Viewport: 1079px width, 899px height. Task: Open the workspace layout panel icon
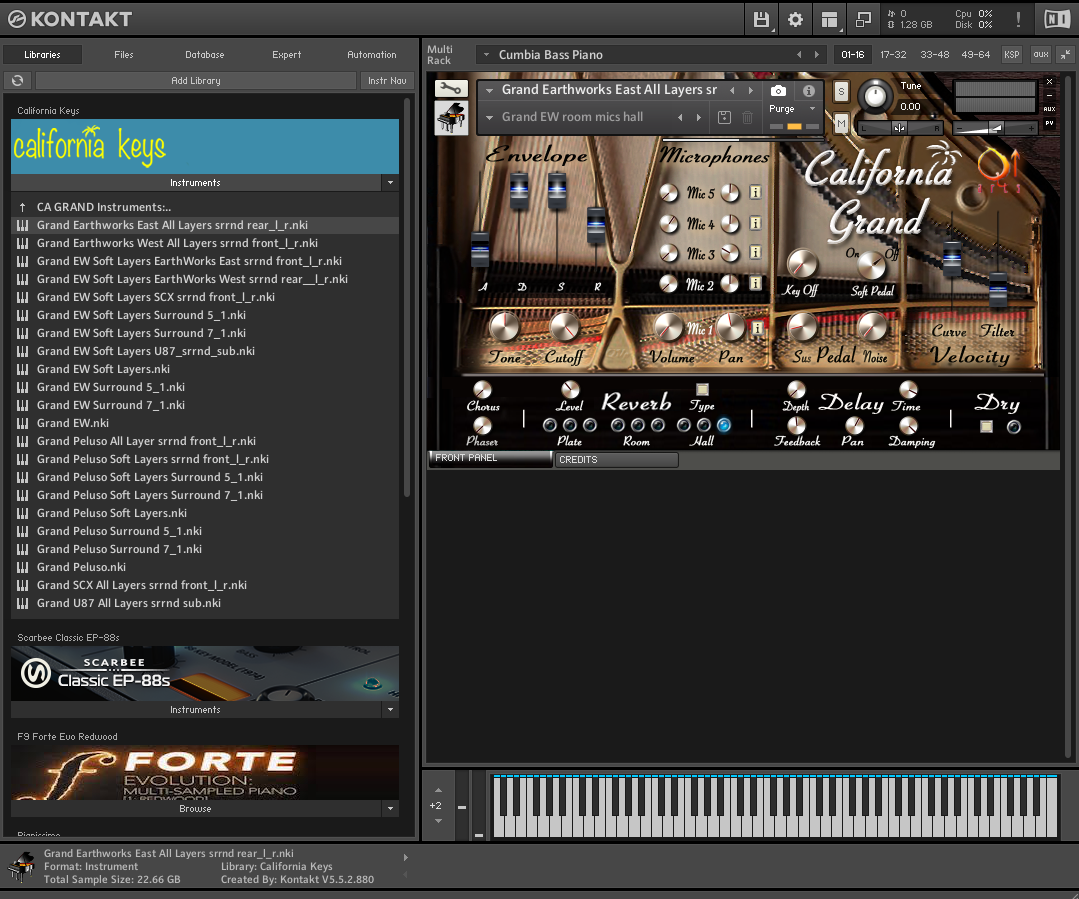coord(829,19)
